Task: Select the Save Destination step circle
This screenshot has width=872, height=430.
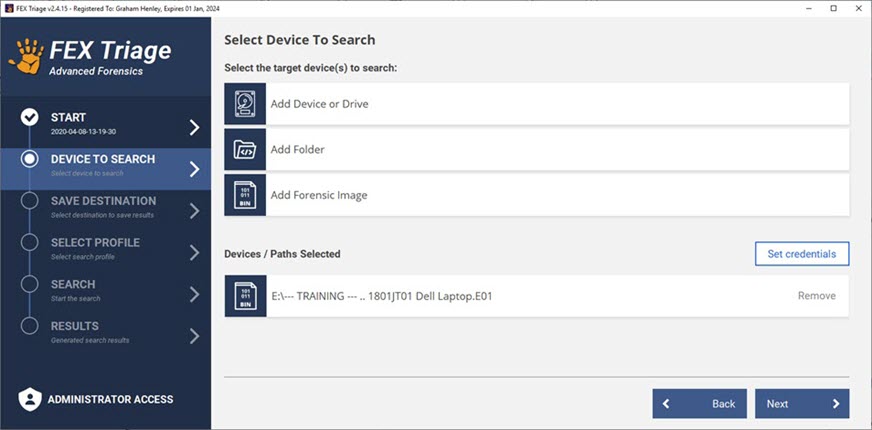Action: 29,202
